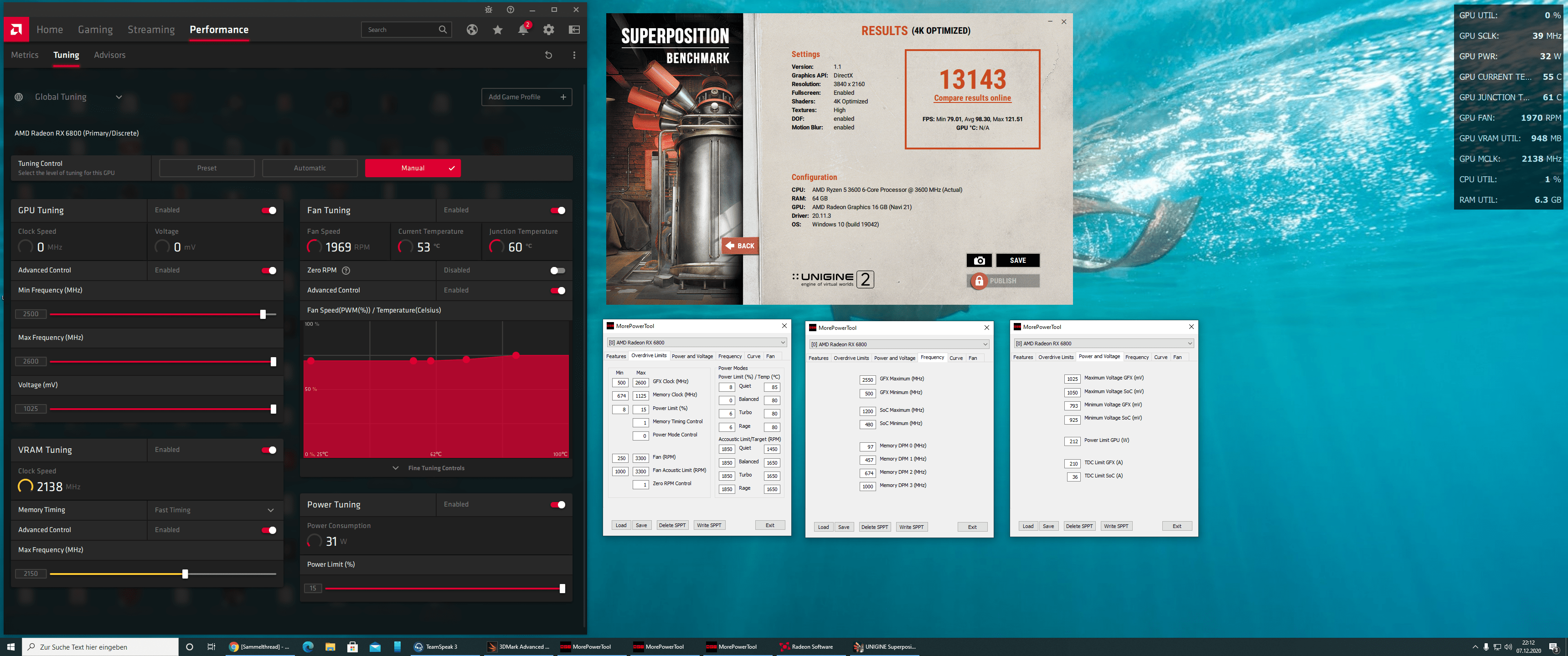
Task: Click the Zero RPM help icon
Action: [x=346, y=270]
